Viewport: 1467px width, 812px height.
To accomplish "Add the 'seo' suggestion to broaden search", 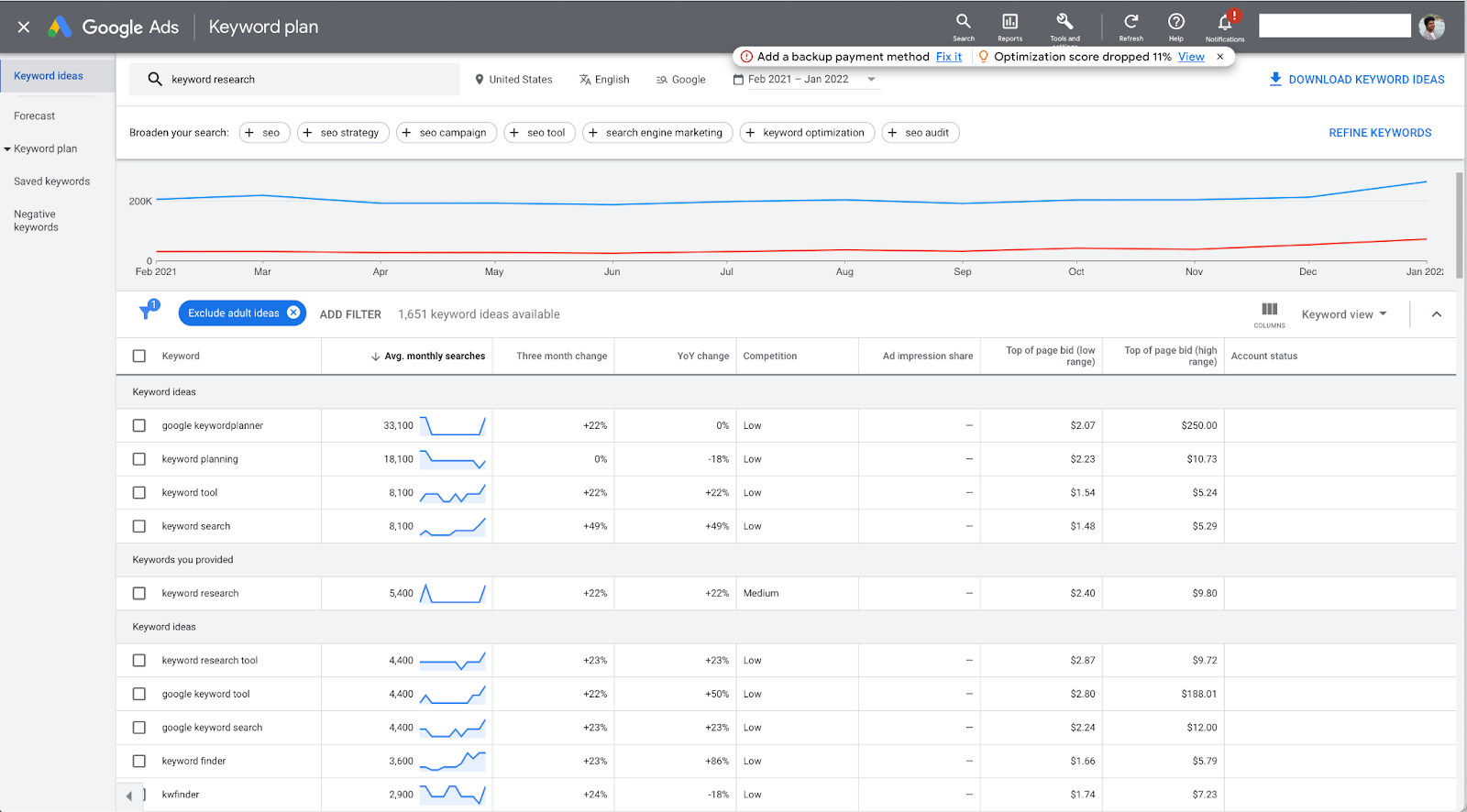I will [265, 133].
